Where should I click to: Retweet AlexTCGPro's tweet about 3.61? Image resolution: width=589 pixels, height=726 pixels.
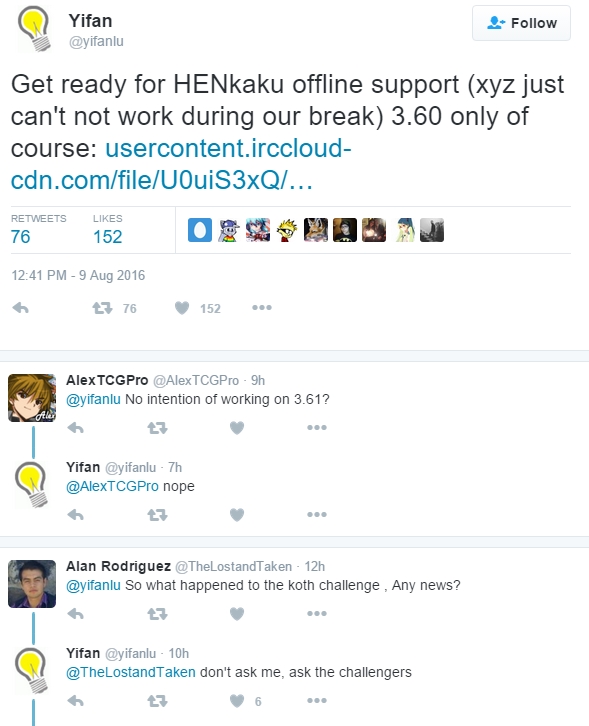coord(157,428)
